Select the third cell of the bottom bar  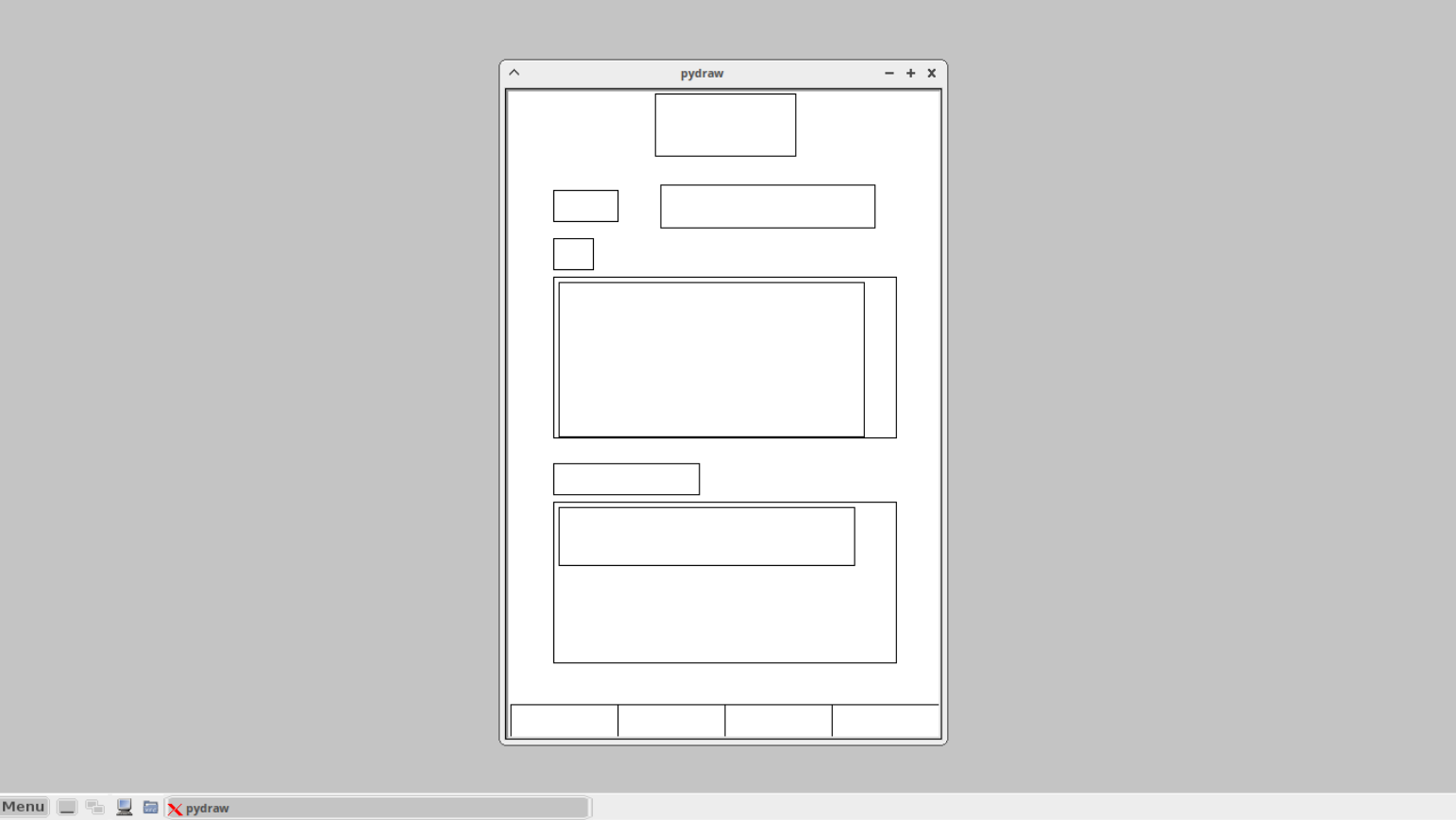coord(778,721)
